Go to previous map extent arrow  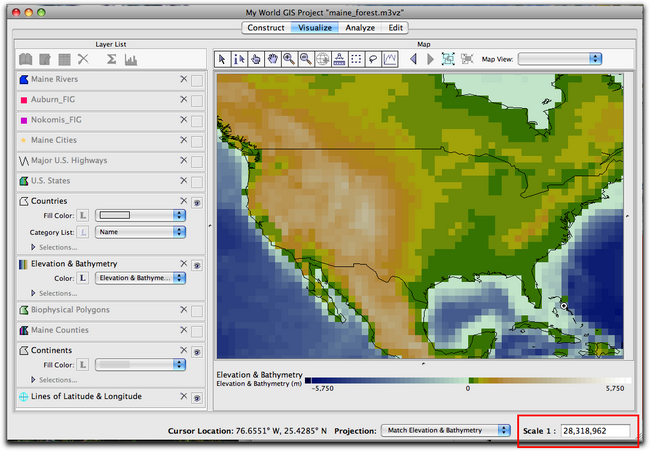click(x=415, y=59)
